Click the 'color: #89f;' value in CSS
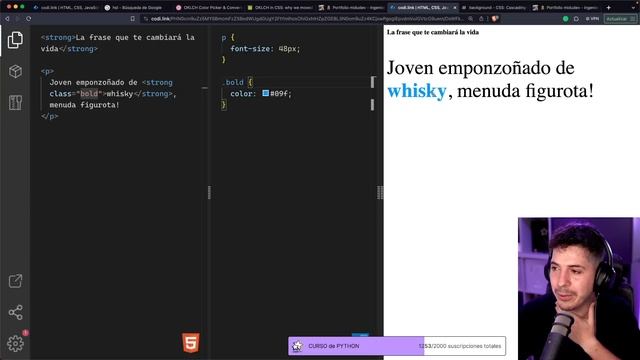640x360 pixels. [x=261, y=93]
